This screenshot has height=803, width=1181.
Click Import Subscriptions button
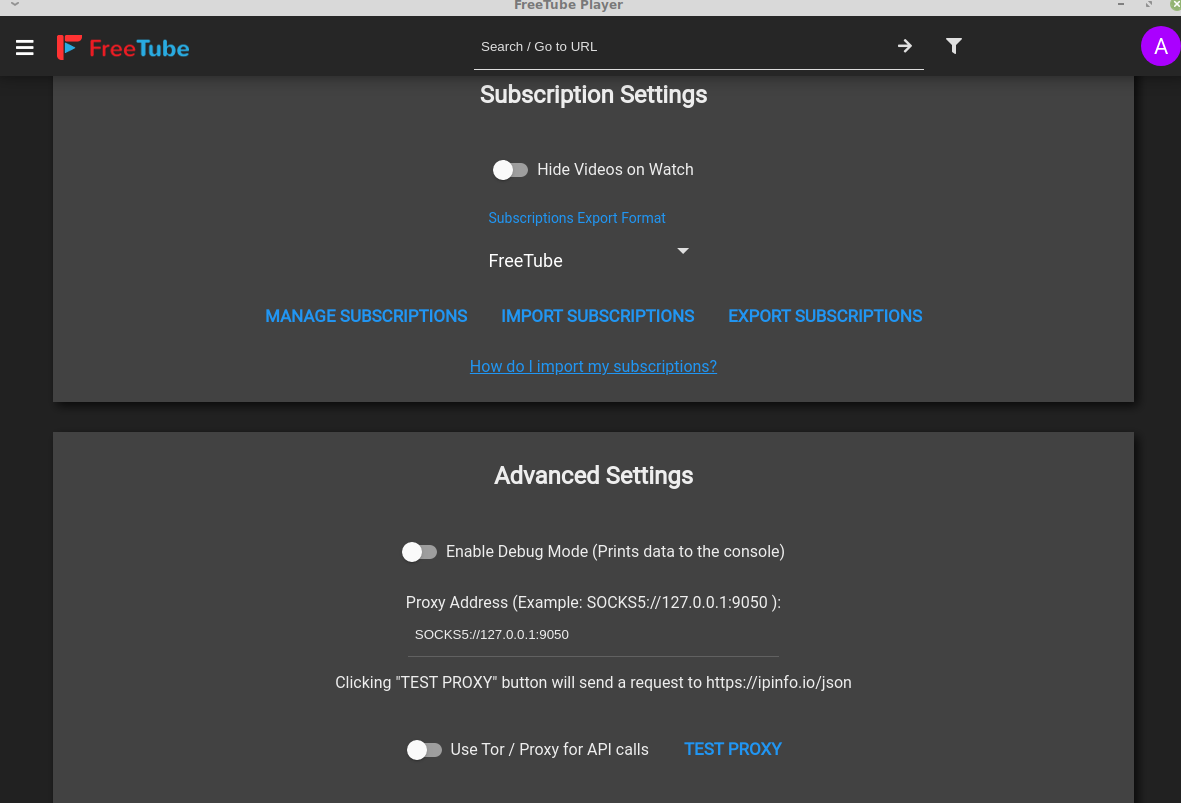(598, 316)
